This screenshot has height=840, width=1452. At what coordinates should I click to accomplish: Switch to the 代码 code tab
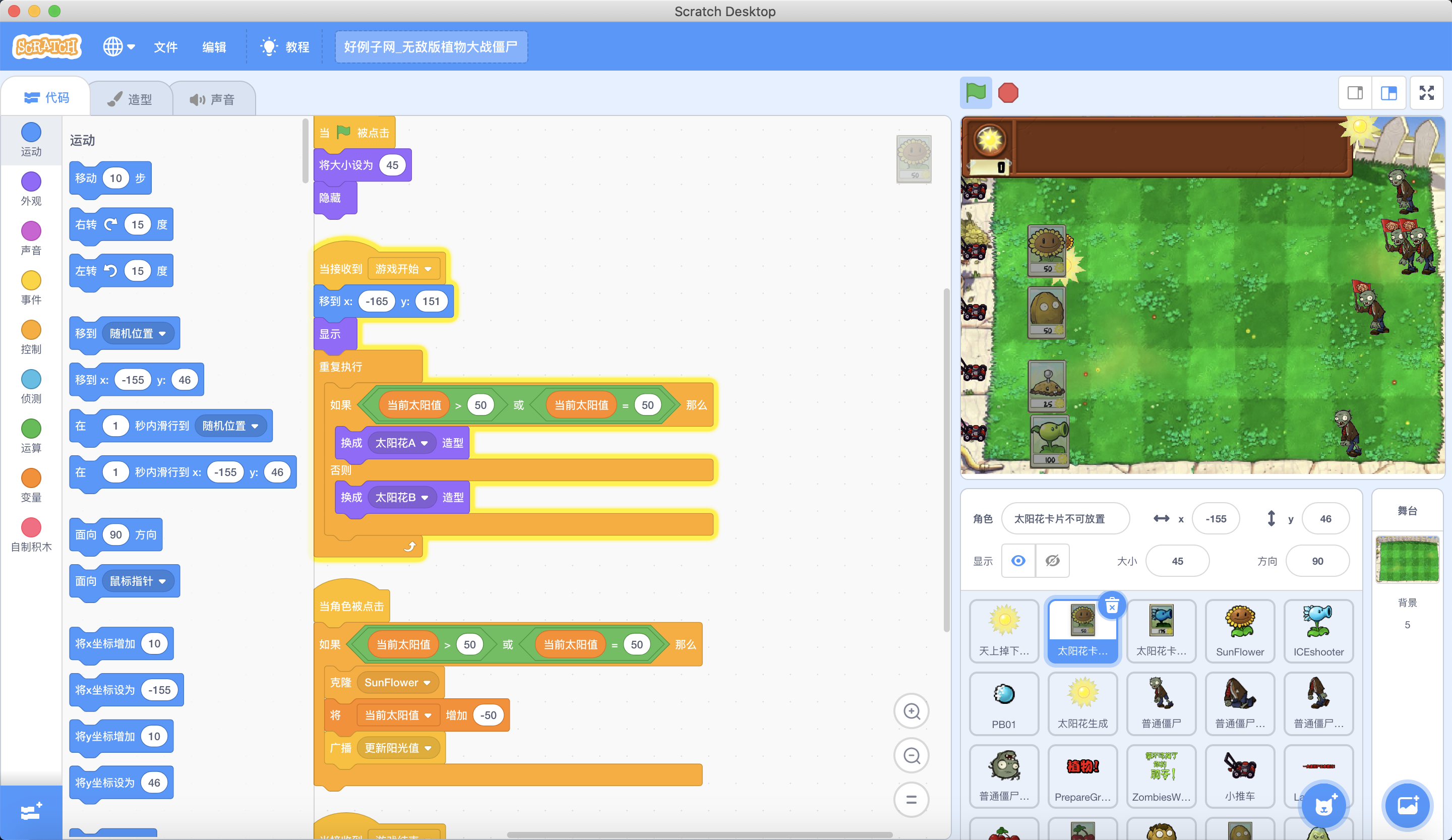pyautogui.click(x=47, y=98)
